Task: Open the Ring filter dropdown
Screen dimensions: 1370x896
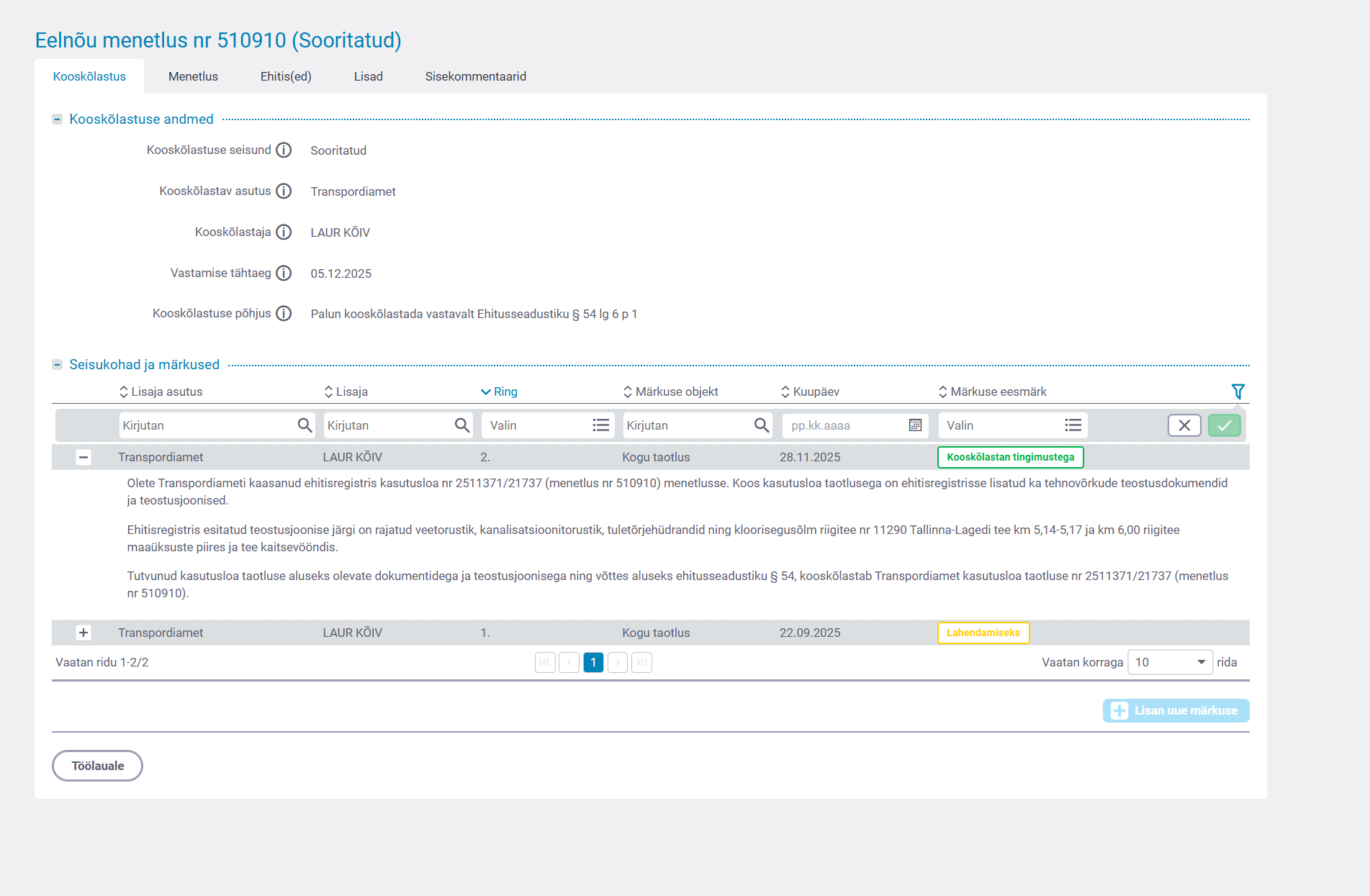Action: (547, 425)
